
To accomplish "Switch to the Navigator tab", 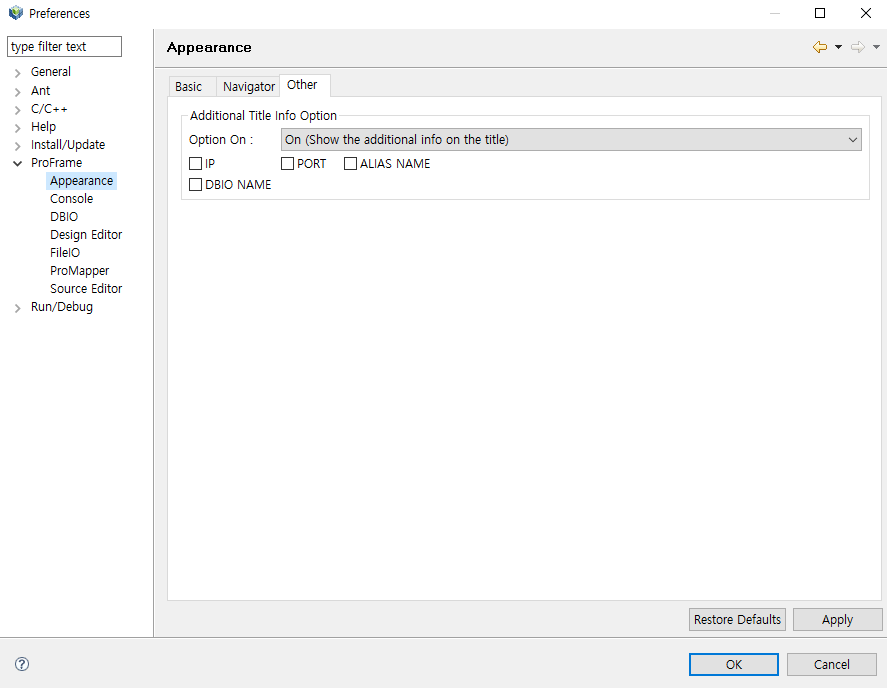I will [248, 87].
